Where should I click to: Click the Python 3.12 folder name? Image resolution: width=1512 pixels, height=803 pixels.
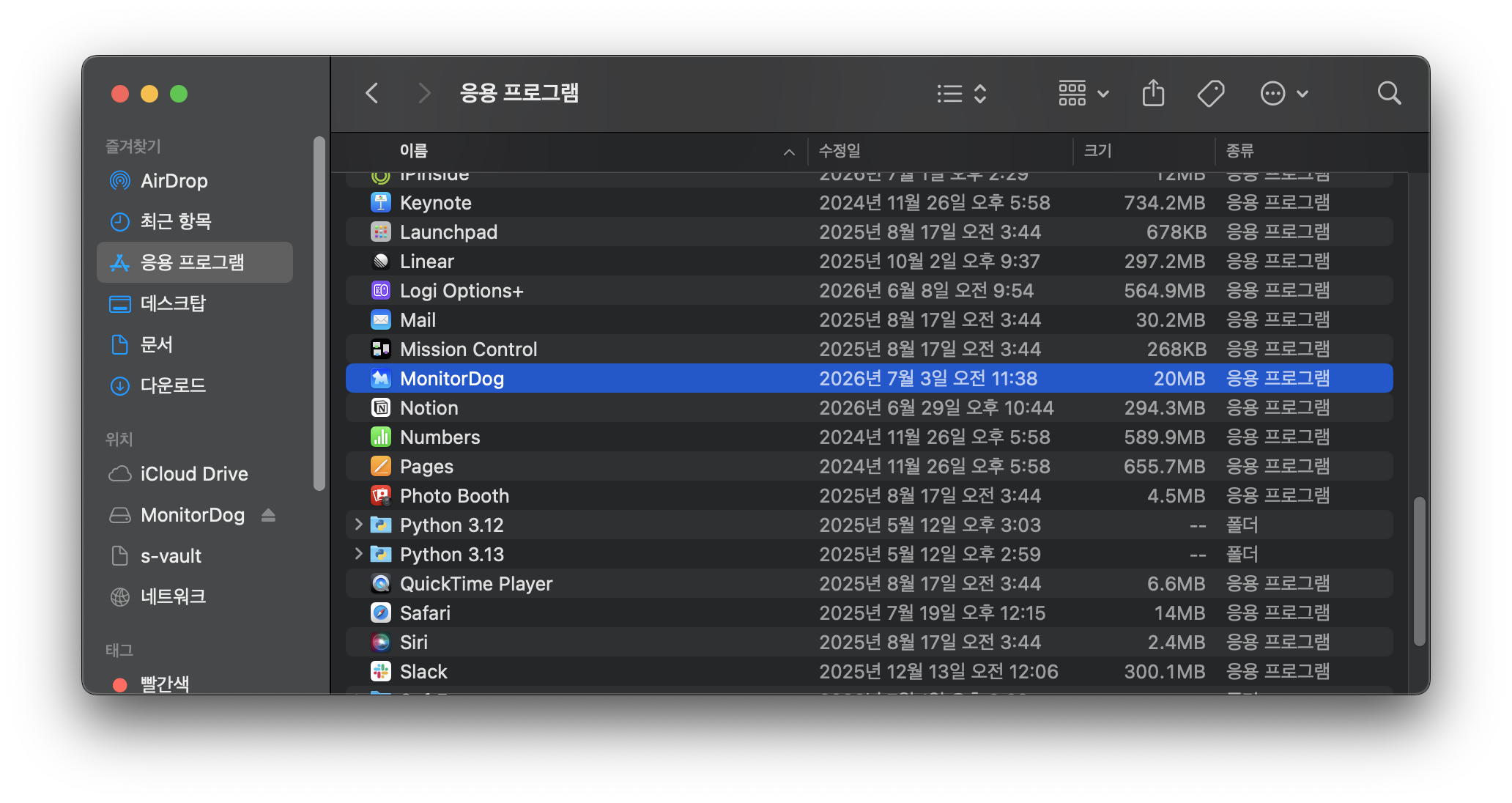[452, 525]
